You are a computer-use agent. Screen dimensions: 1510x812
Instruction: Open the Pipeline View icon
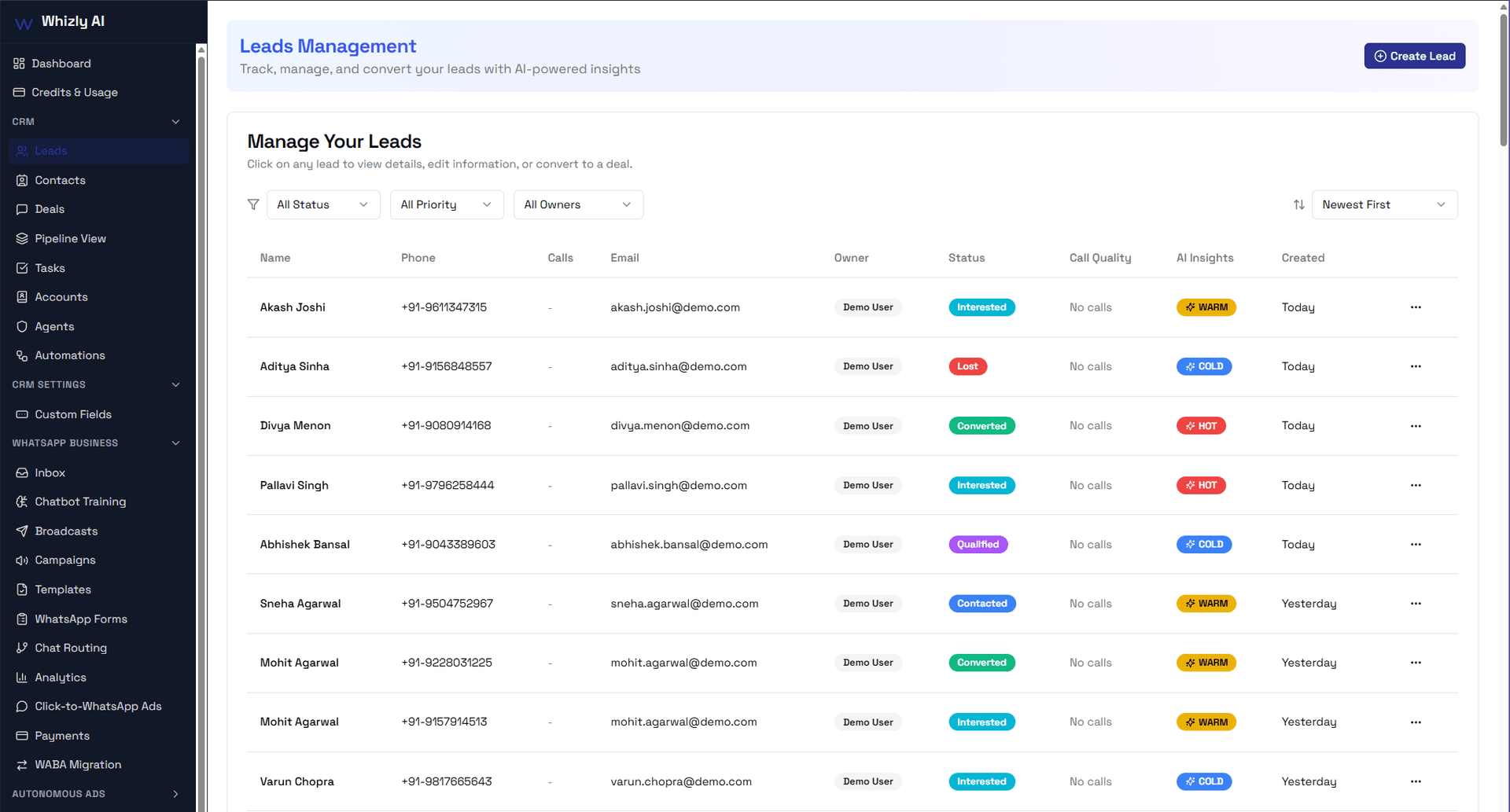point(21,238)
